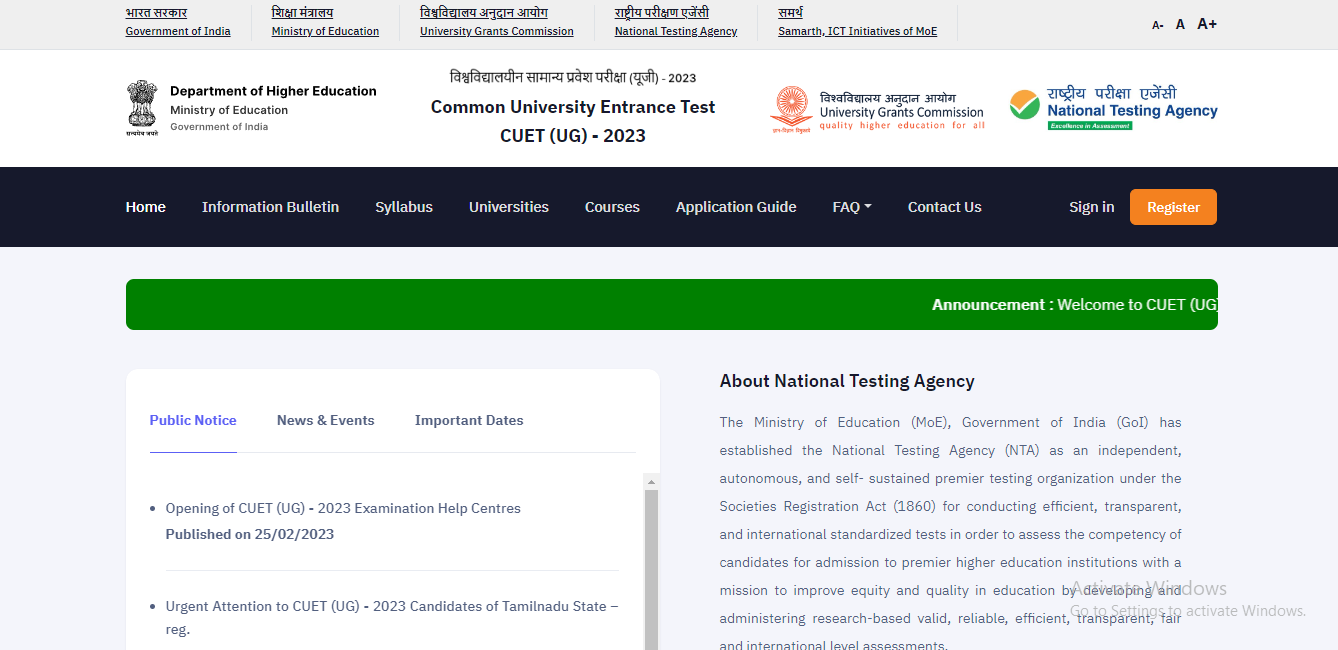The image size is (1338, 650).
Task: Click the Published on 25/02/2023 date text
Action: coord(250,534)
